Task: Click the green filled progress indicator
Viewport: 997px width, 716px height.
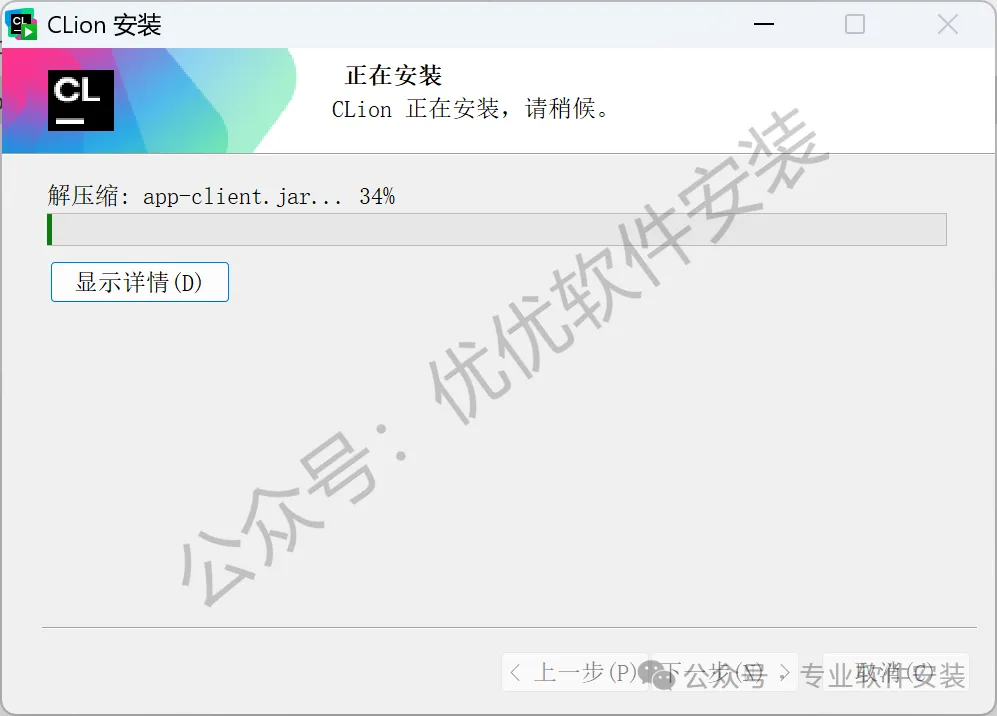Action: 50,230
